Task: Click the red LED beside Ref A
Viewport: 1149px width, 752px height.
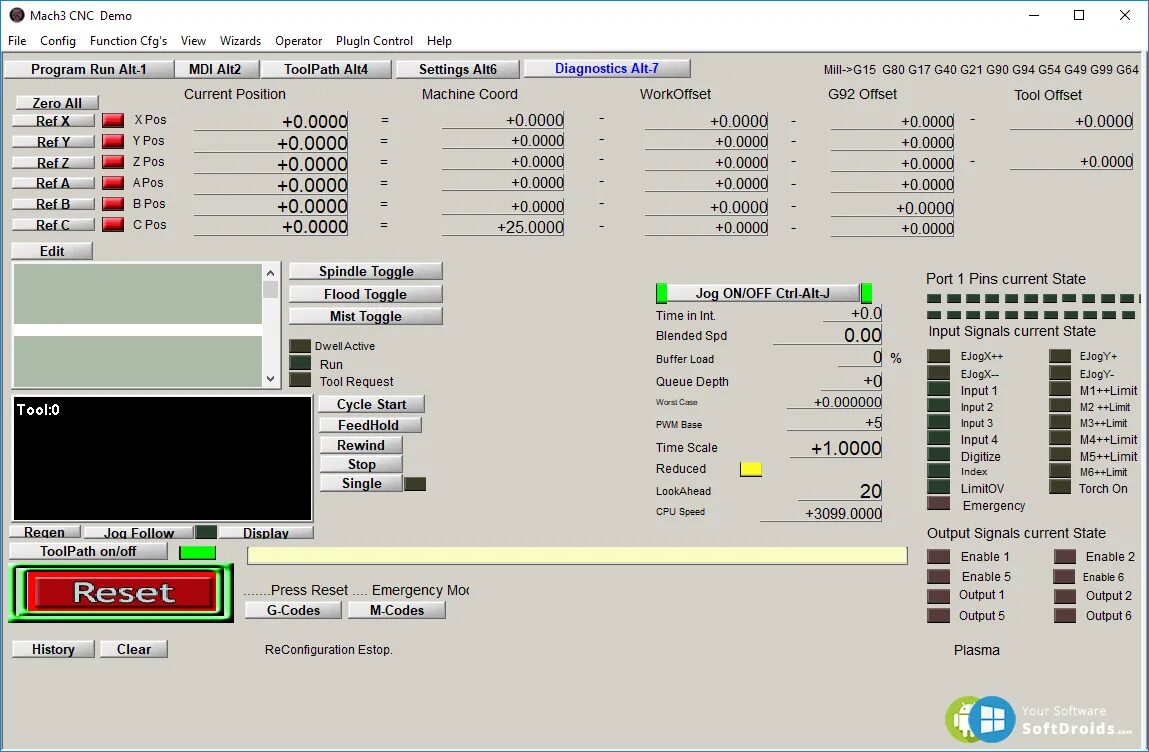Action: [x=113, y=183]
